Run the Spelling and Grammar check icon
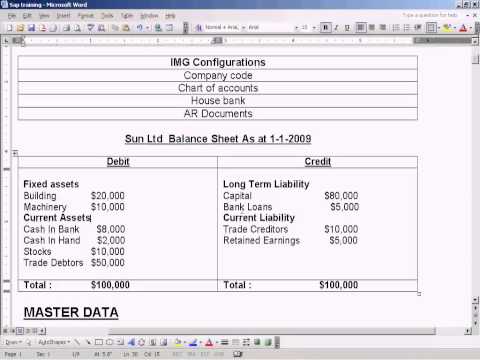The image size is (480, 360). (x=90, y=28)
